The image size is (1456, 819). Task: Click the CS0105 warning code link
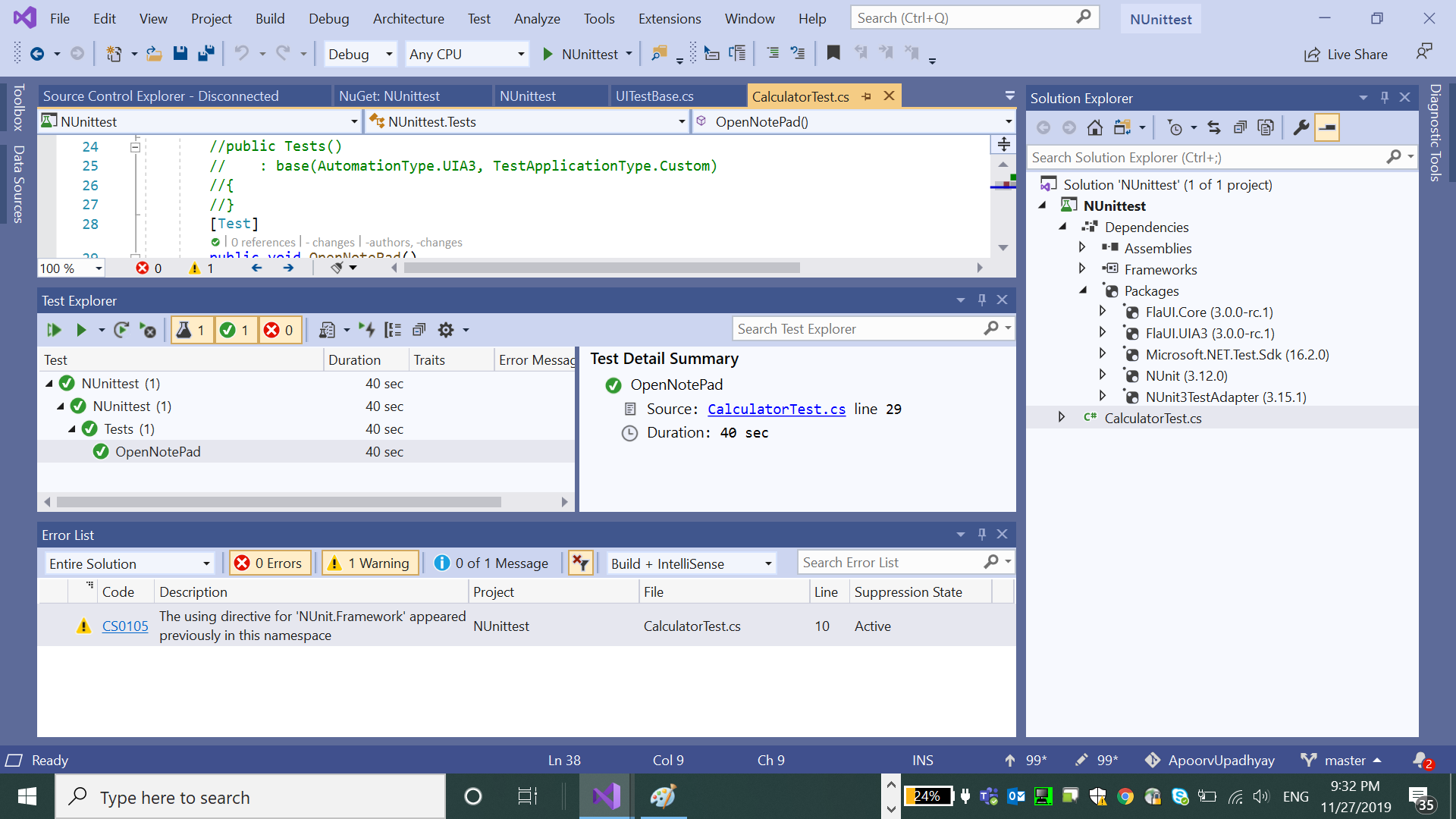click(x=125, y=626)
